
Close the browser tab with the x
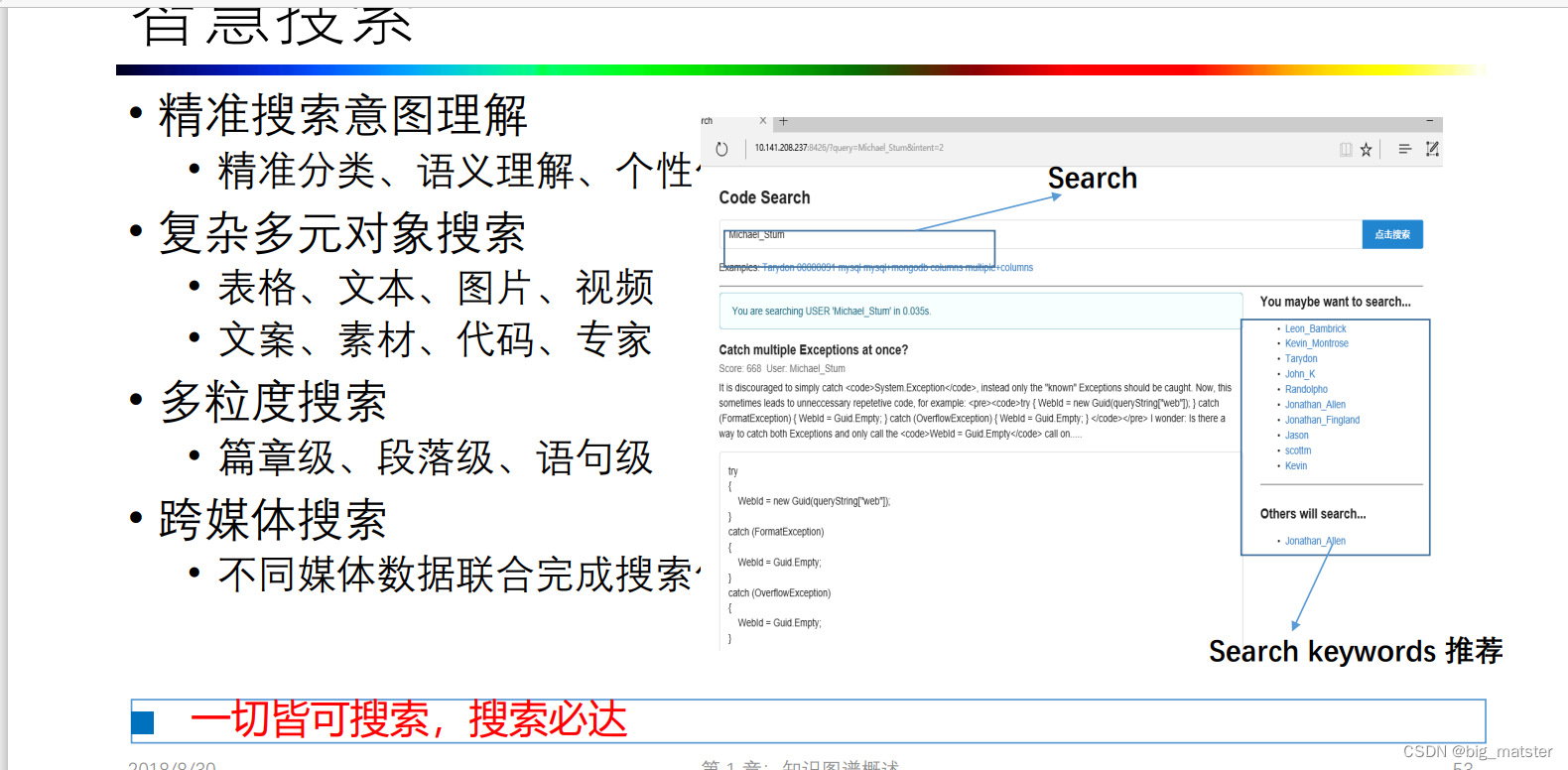[x=763, y=121]
